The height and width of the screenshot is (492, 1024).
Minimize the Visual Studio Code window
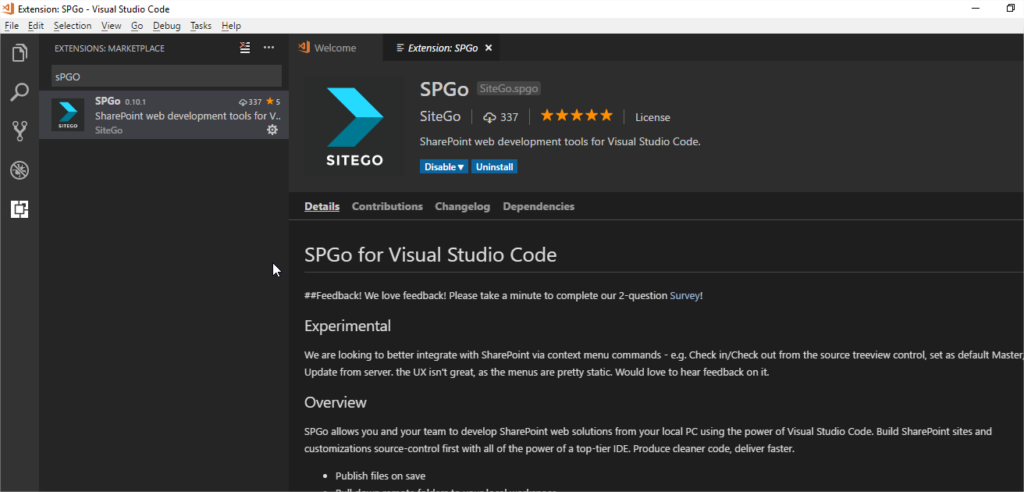(x=976, y=8)
